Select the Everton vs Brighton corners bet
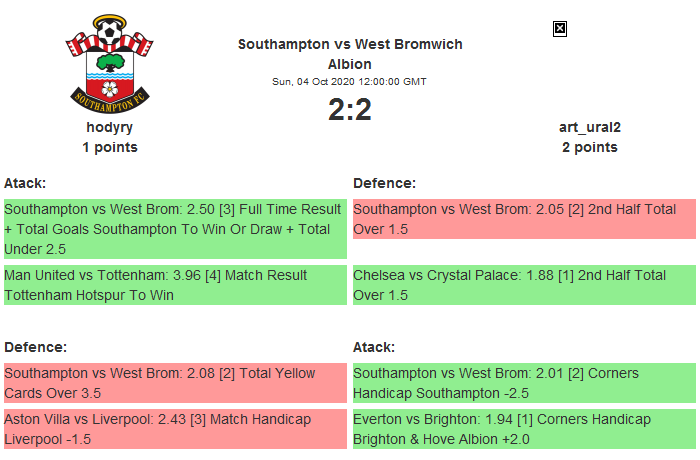 (524, 429)
